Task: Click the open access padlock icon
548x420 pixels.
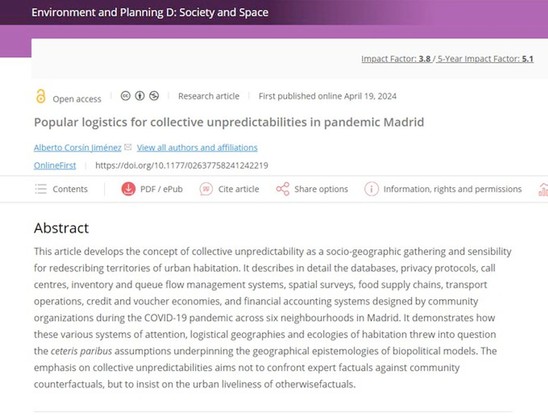Action: pyautogui.click(x=41, y=96)
